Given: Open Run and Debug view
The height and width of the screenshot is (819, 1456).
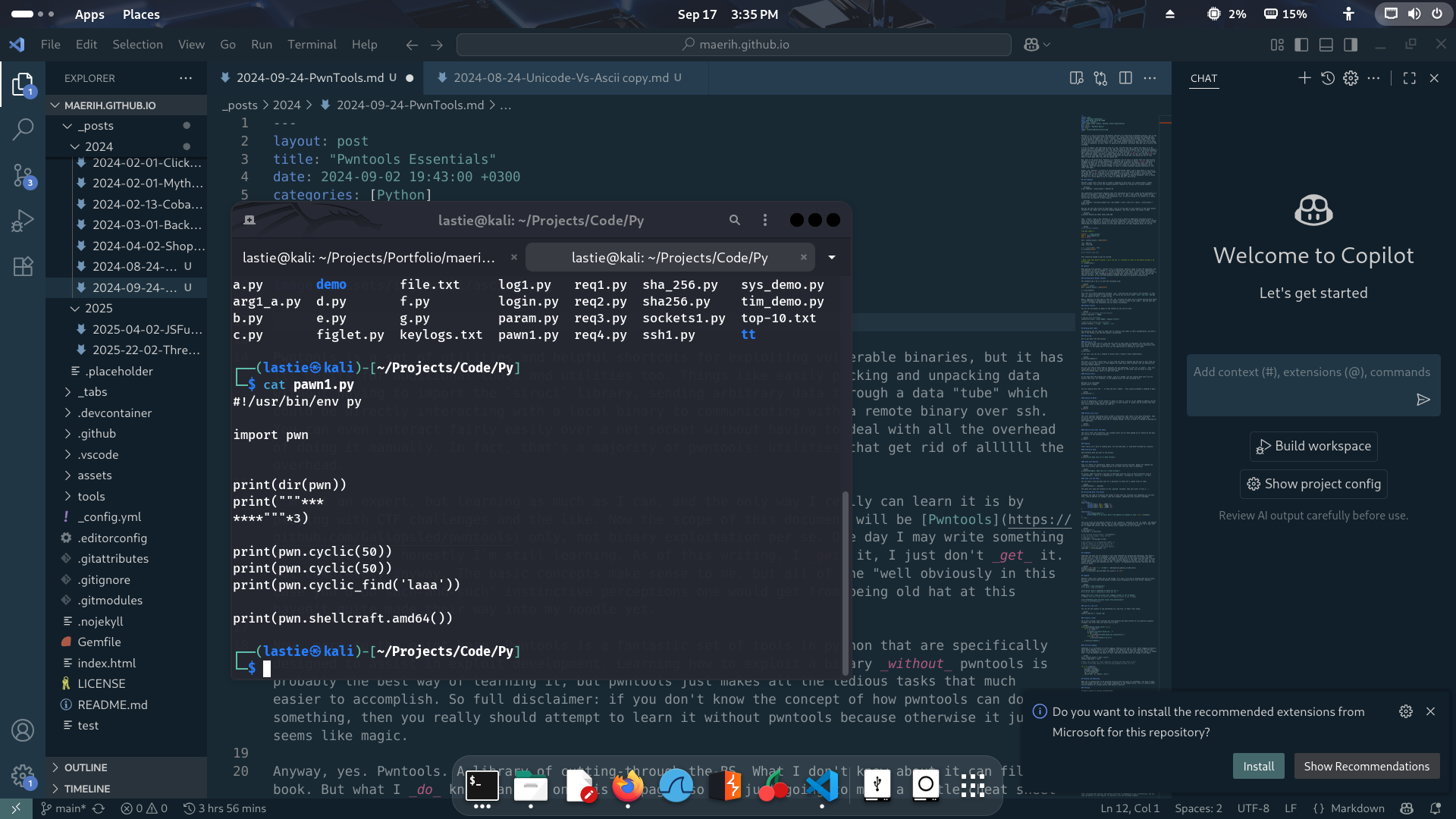Looking at the screenshot, I should 23,221.
